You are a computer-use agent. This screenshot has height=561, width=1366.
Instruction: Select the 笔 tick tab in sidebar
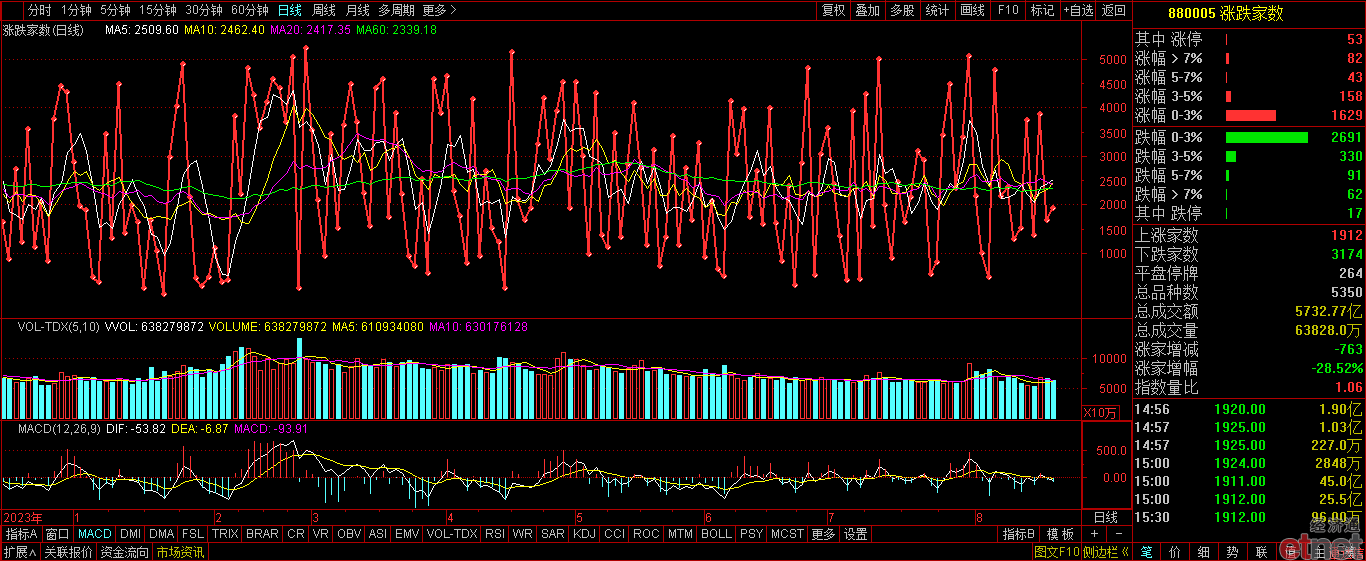[1147, 552]
